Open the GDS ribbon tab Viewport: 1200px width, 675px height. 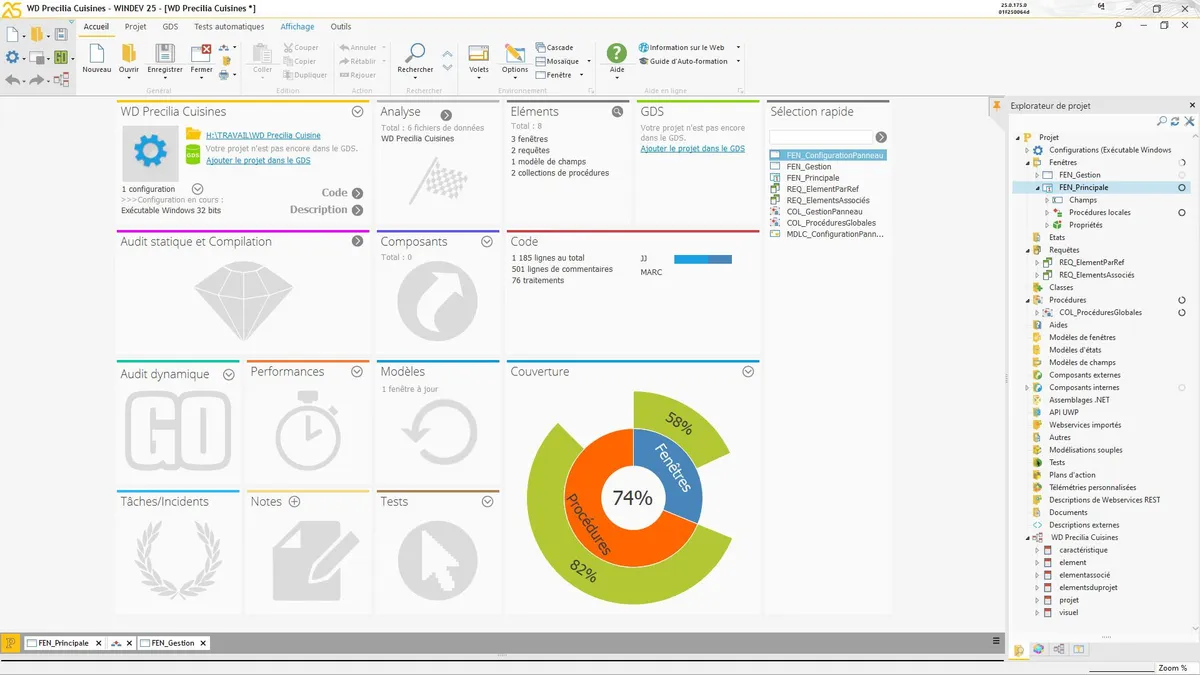(170, 27)
